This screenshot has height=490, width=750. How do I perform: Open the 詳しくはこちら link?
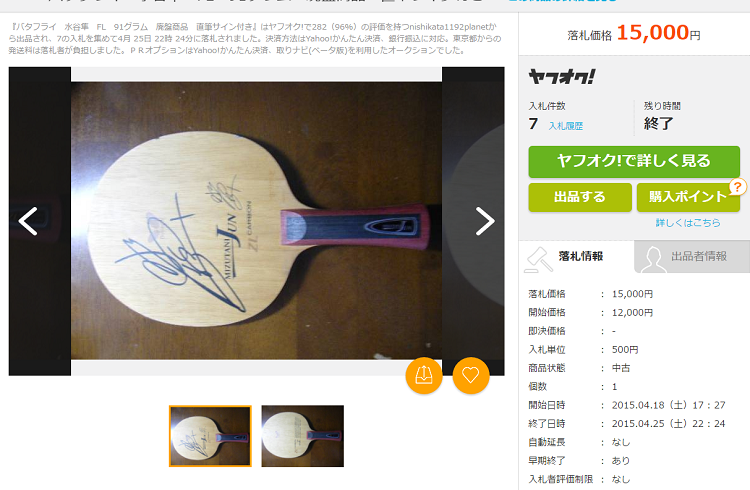[x=688, y=223]
